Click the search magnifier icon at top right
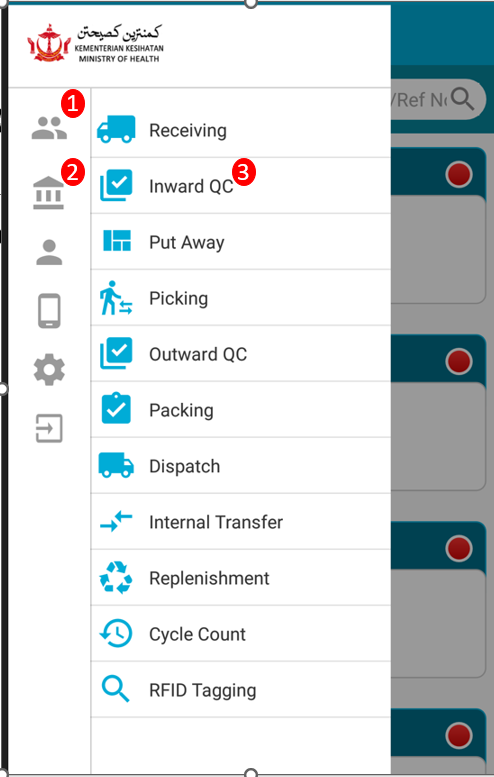Screen dimensions: 494x777 (x=463, y=100)
